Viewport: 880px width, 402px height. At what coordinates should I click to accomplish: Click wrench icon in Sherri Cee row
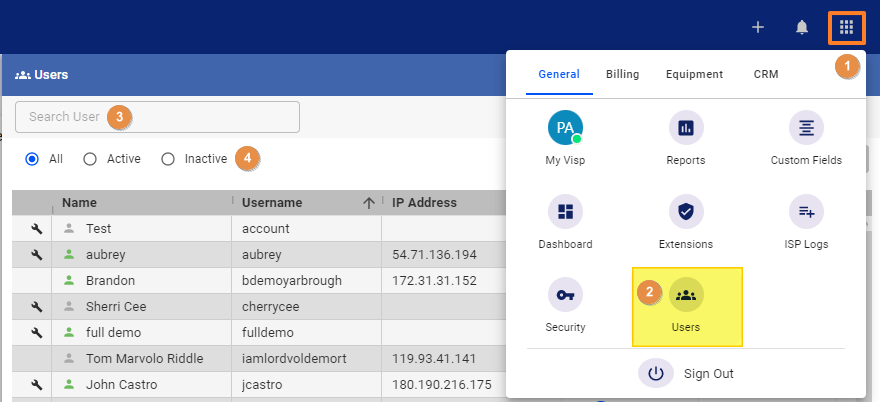(x=36, y=307)
